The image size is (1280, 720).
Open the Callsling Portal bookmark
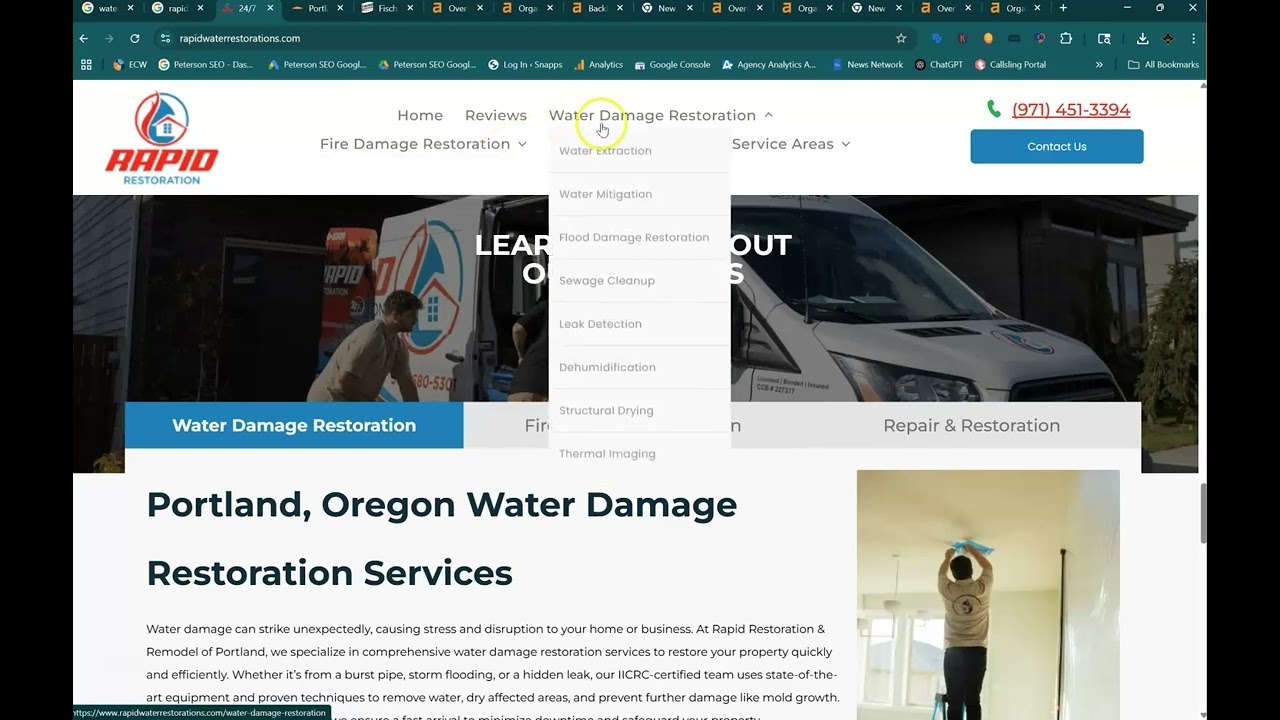tap(1010, 64)
